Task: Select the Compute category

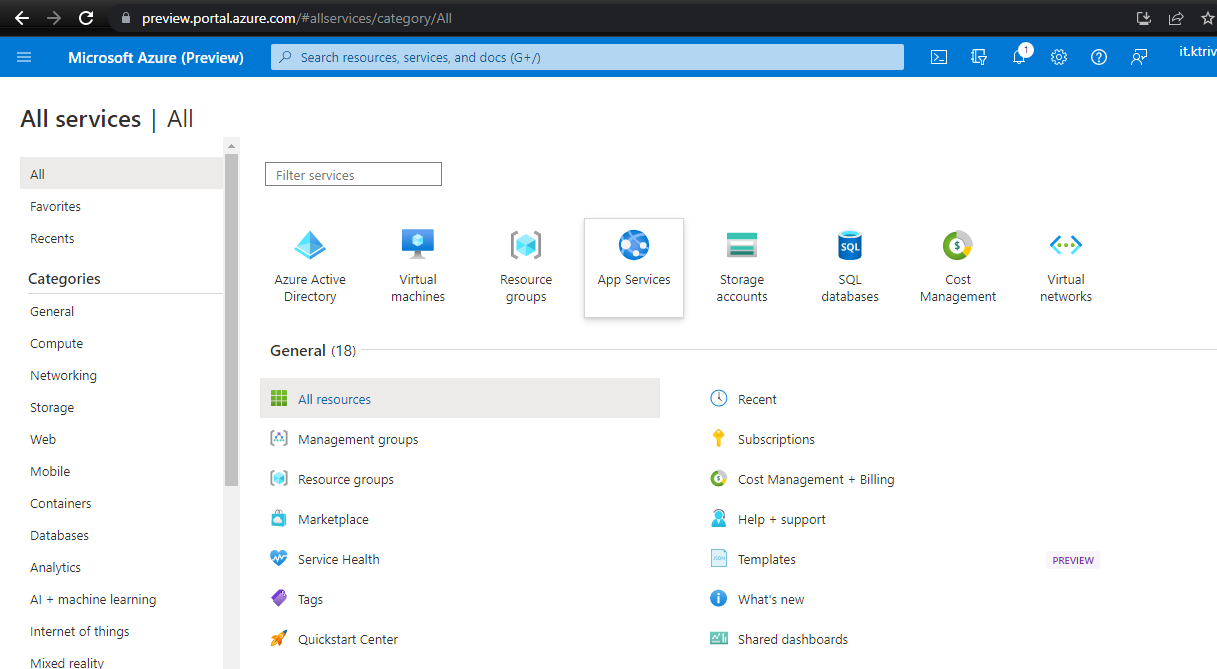Action: tap(57, 343)
